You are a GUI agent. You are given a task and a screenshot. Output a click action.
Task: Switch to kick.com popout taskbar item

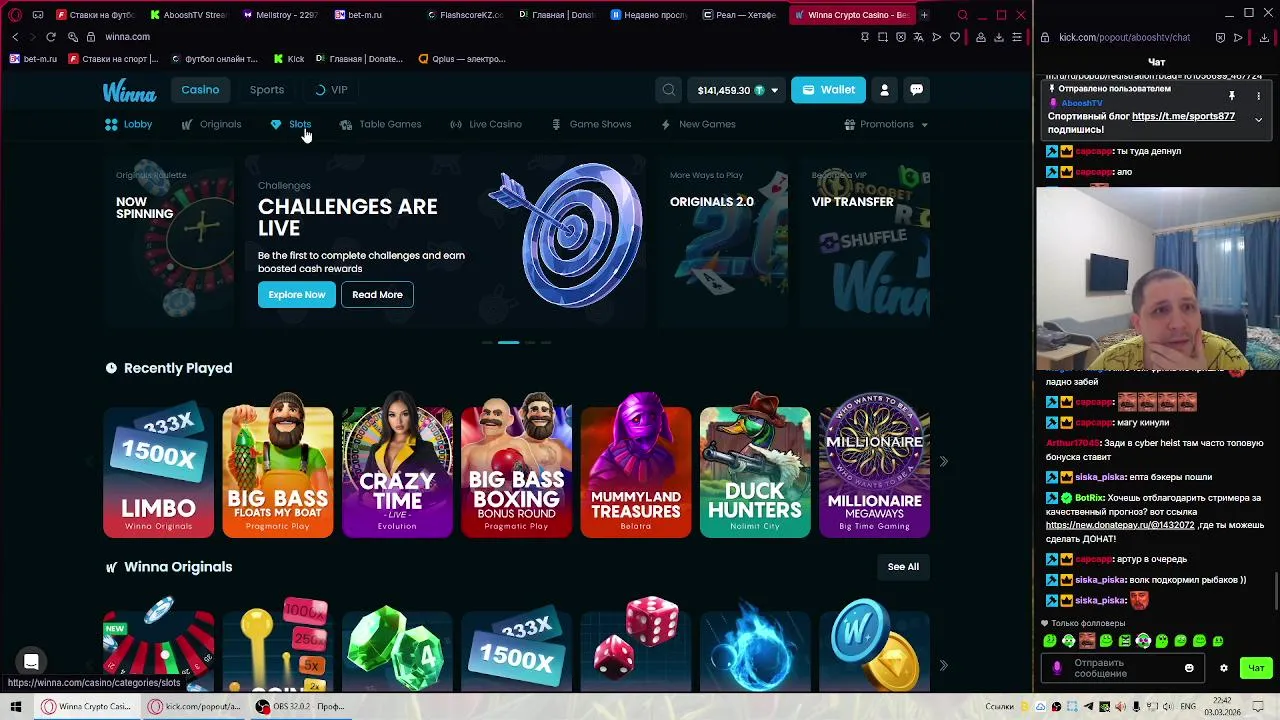point(195,706)
